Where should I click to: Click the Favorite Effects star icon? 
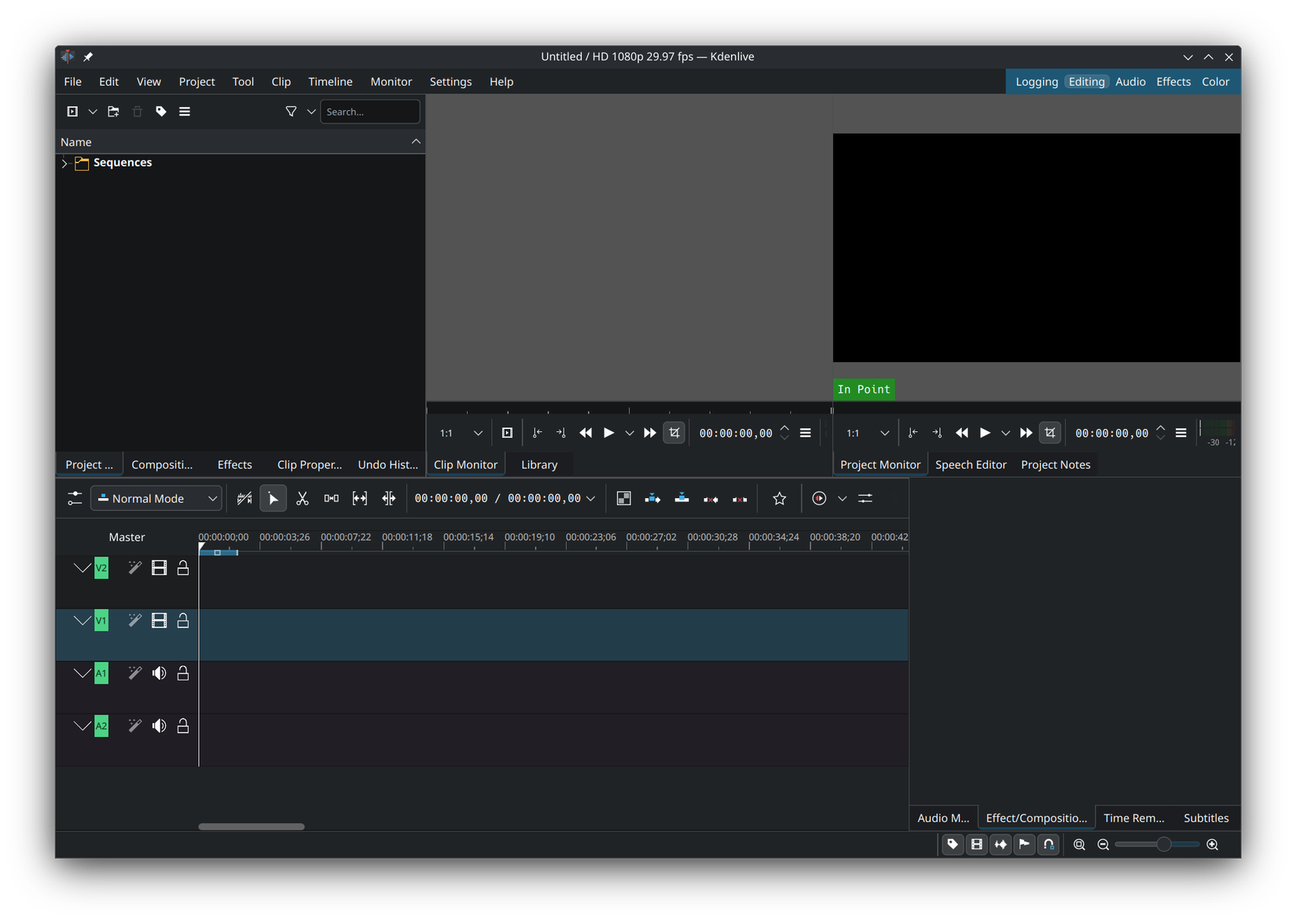pyautogui.click(x=779, y=498)
